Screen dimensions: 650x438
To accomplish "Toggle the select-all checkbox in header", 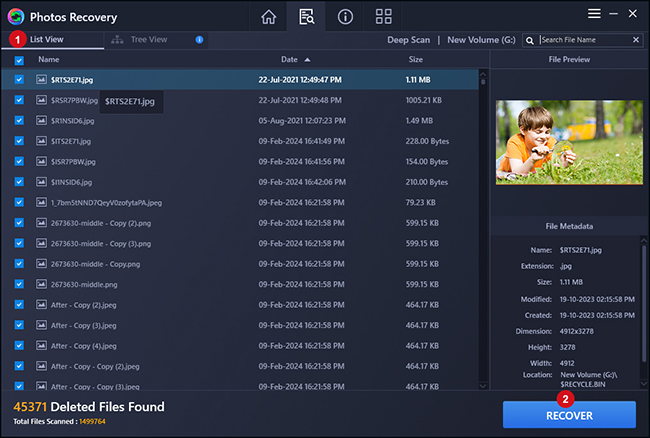I will click(x=19, y=60).
